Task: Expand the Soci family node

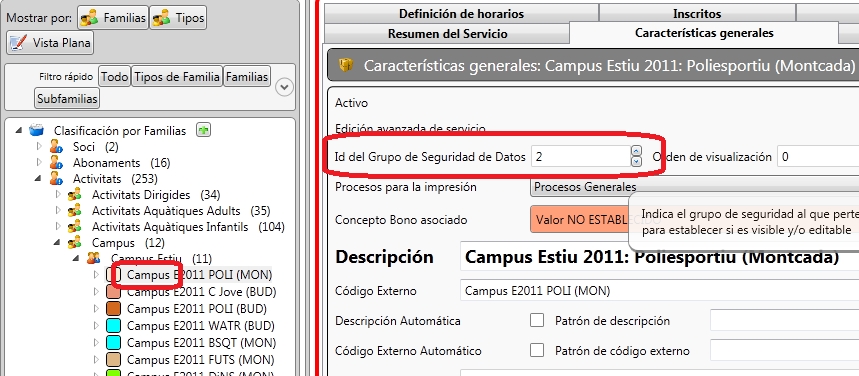Action: click(39, 147)
